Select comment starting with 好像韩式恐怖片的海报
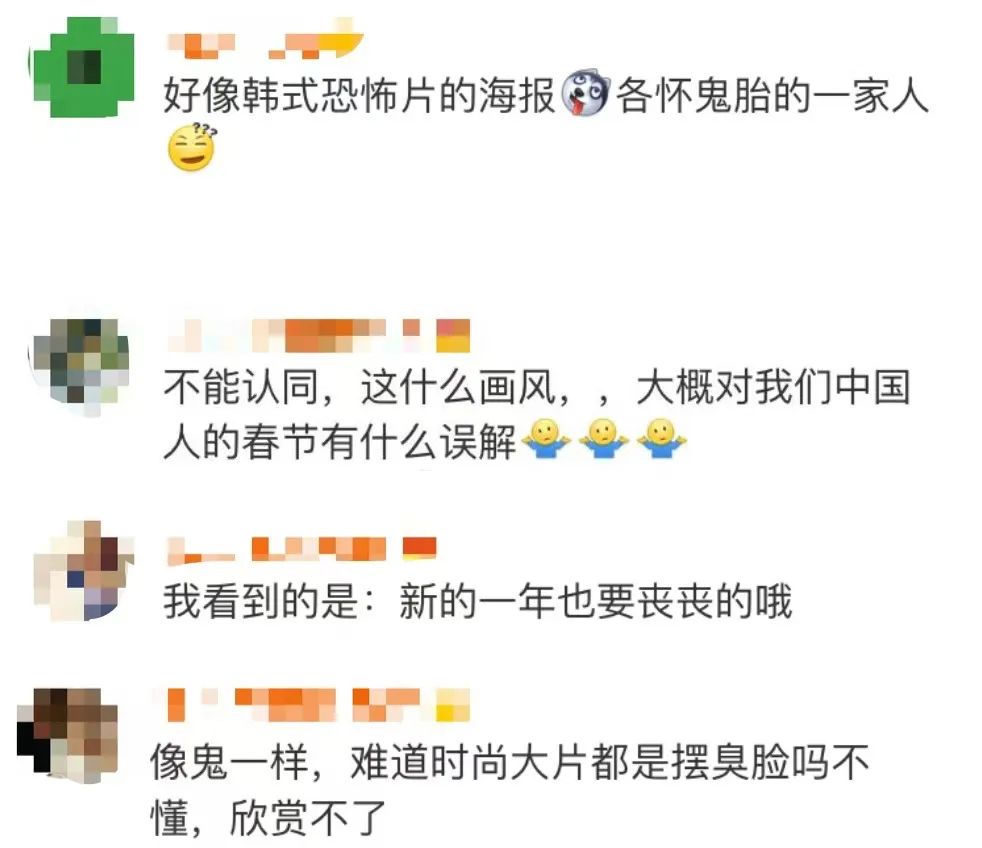This screenshot has width=982, height=848. [x=545, y=122]
